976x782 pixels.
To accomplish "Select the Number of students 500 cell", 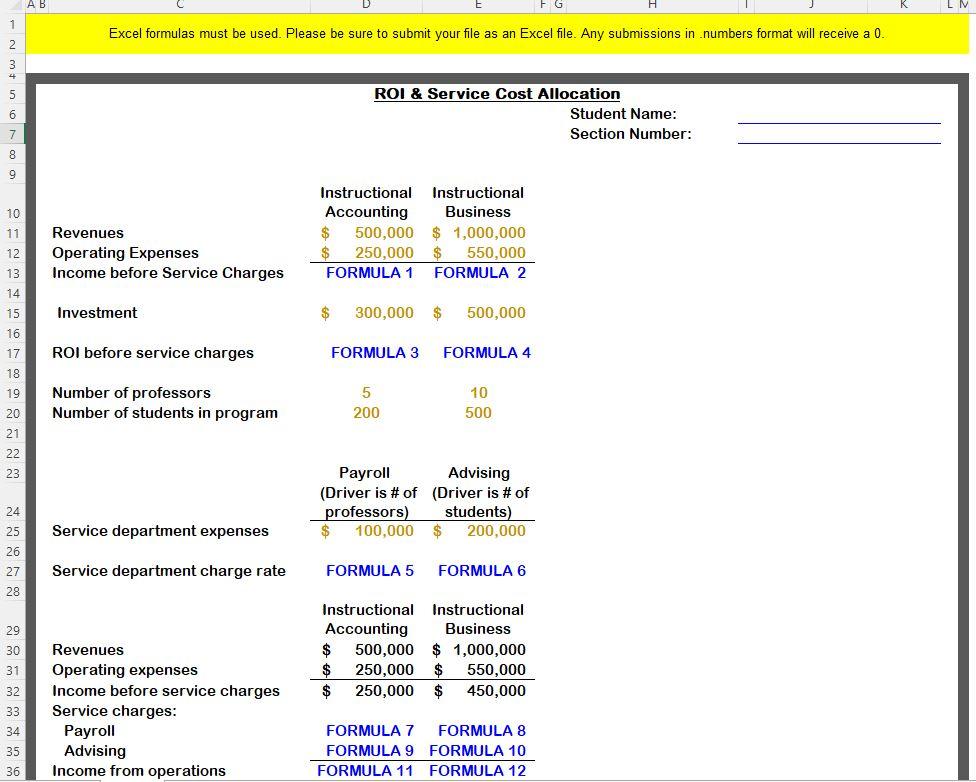I will tap(478, 412).
